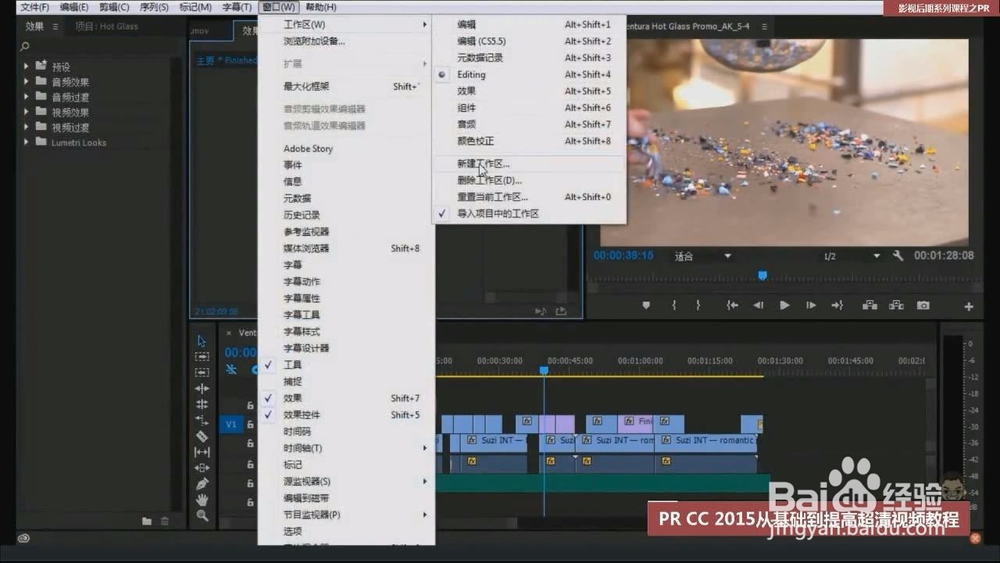Open the button editor plus icon
This screenshot has width=1000, height=563.
[969, 307]
